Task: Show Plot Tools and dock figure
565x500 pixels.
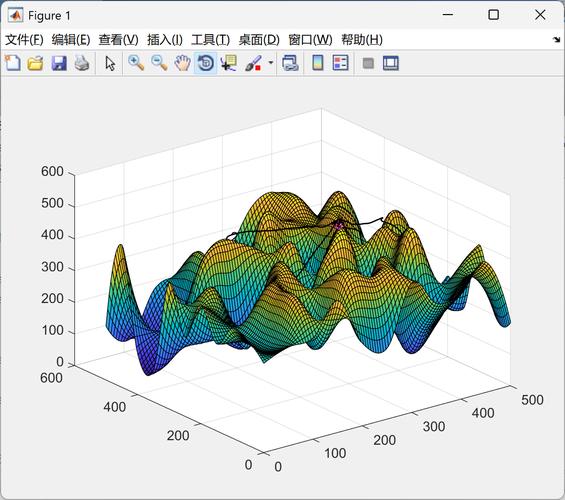Action: pos(391,63)
